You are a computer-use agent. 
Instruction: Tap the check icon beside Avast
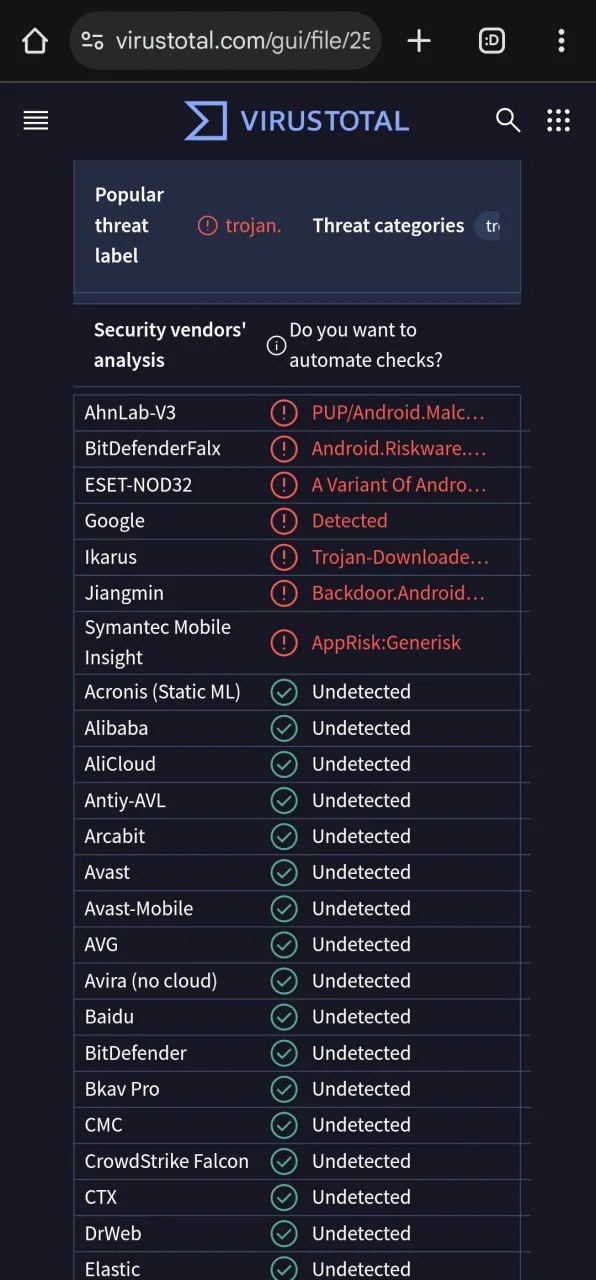pyautogui.click(x=284, y=873)
